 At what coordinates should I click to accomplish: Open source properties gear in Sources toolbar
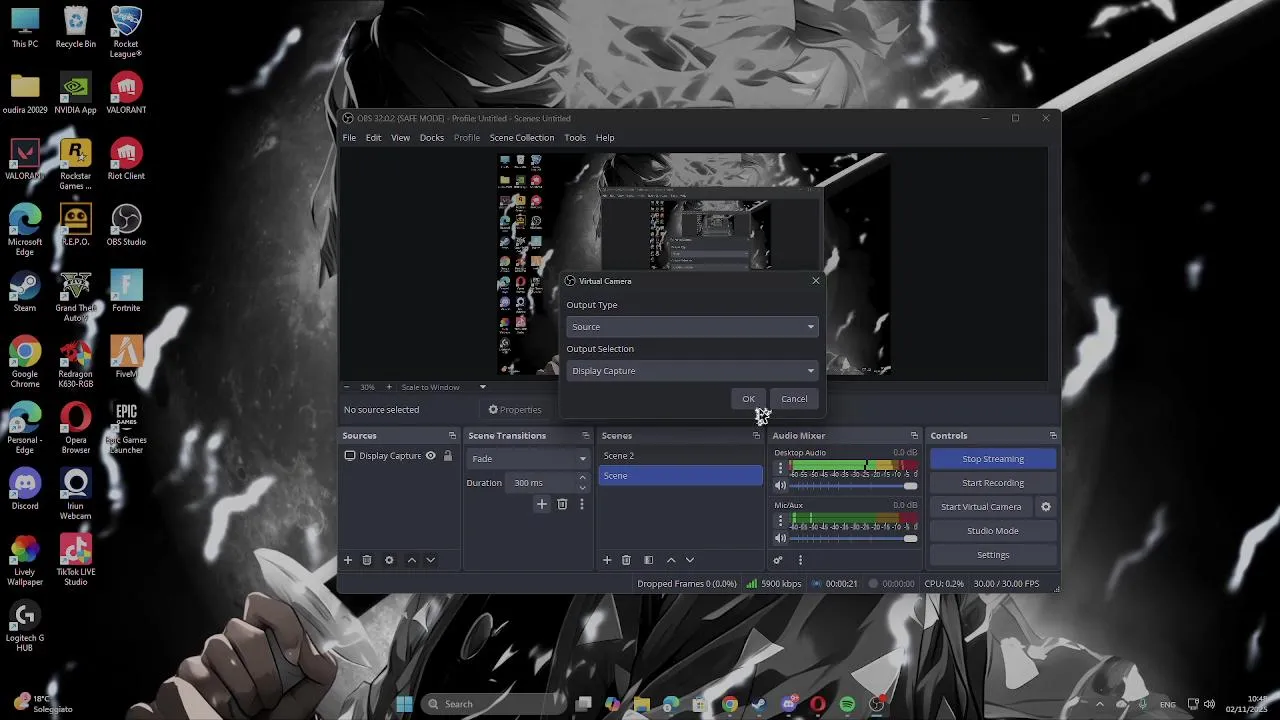[x=389, y=560]
